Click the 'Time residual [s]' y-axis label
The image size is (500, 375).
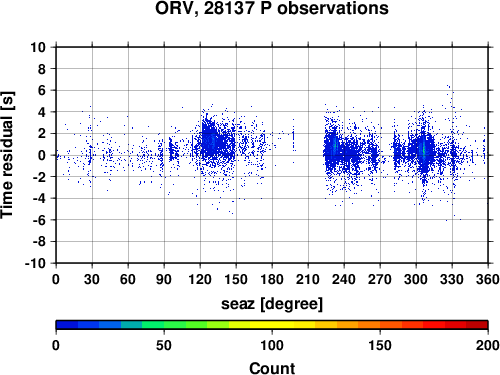tap(7, 155)
